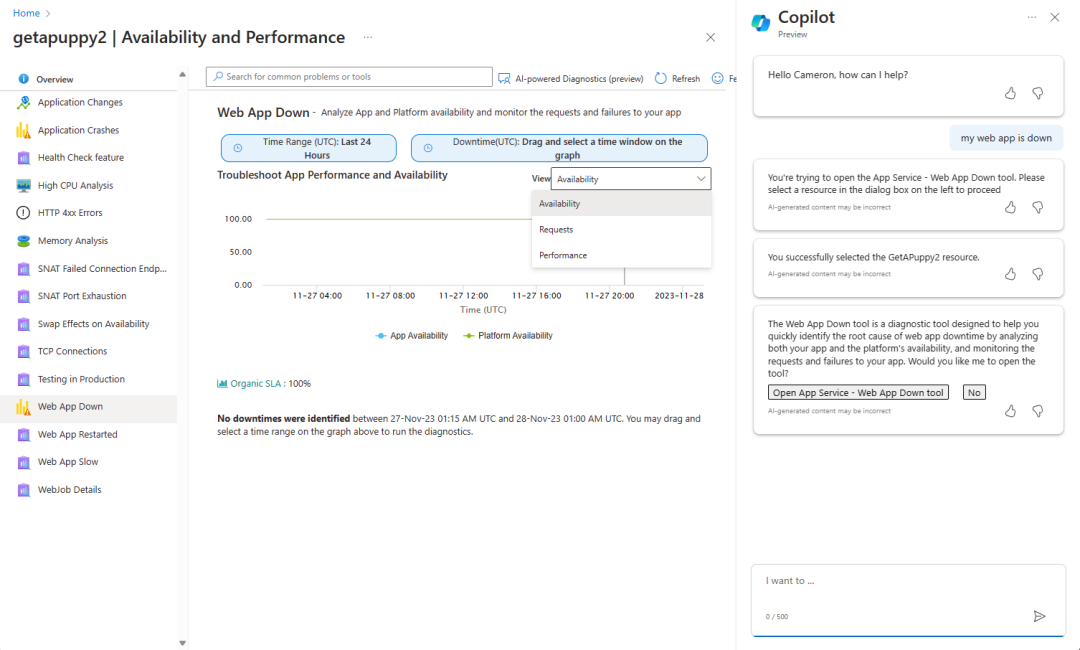The width and height of the screenshot is (1080, 650).
Task: Click the Feedback smiley icon
Action: pos(718,78)
